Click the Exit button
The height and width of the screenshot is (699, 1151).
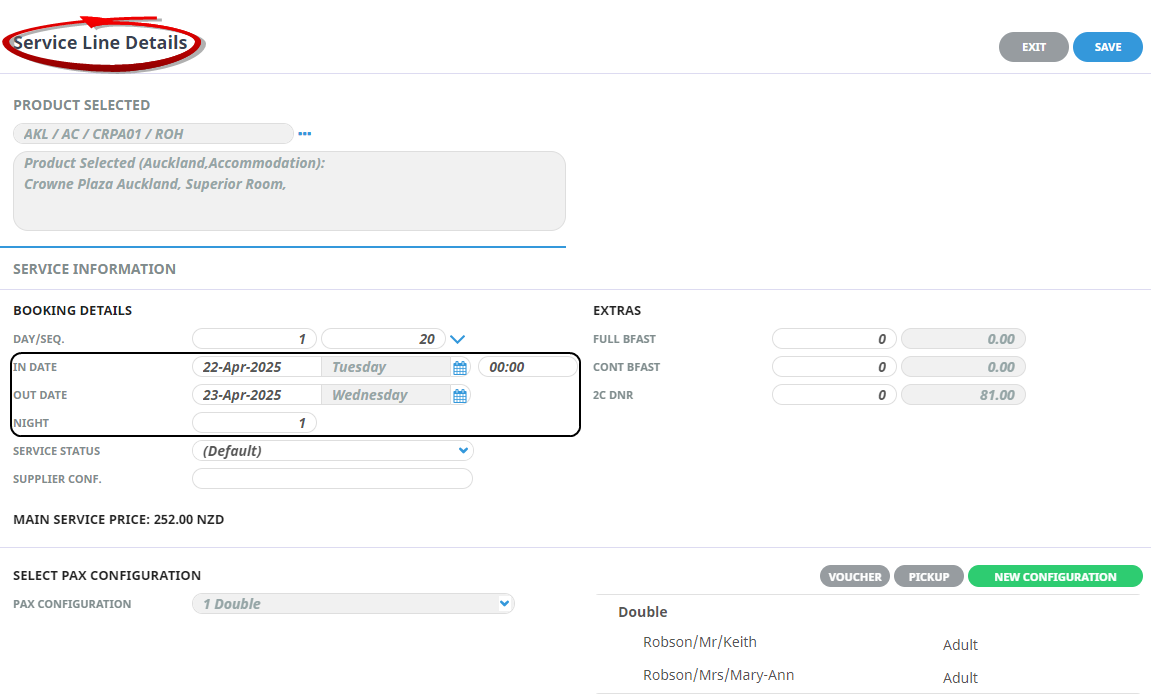pos(1033,47)
